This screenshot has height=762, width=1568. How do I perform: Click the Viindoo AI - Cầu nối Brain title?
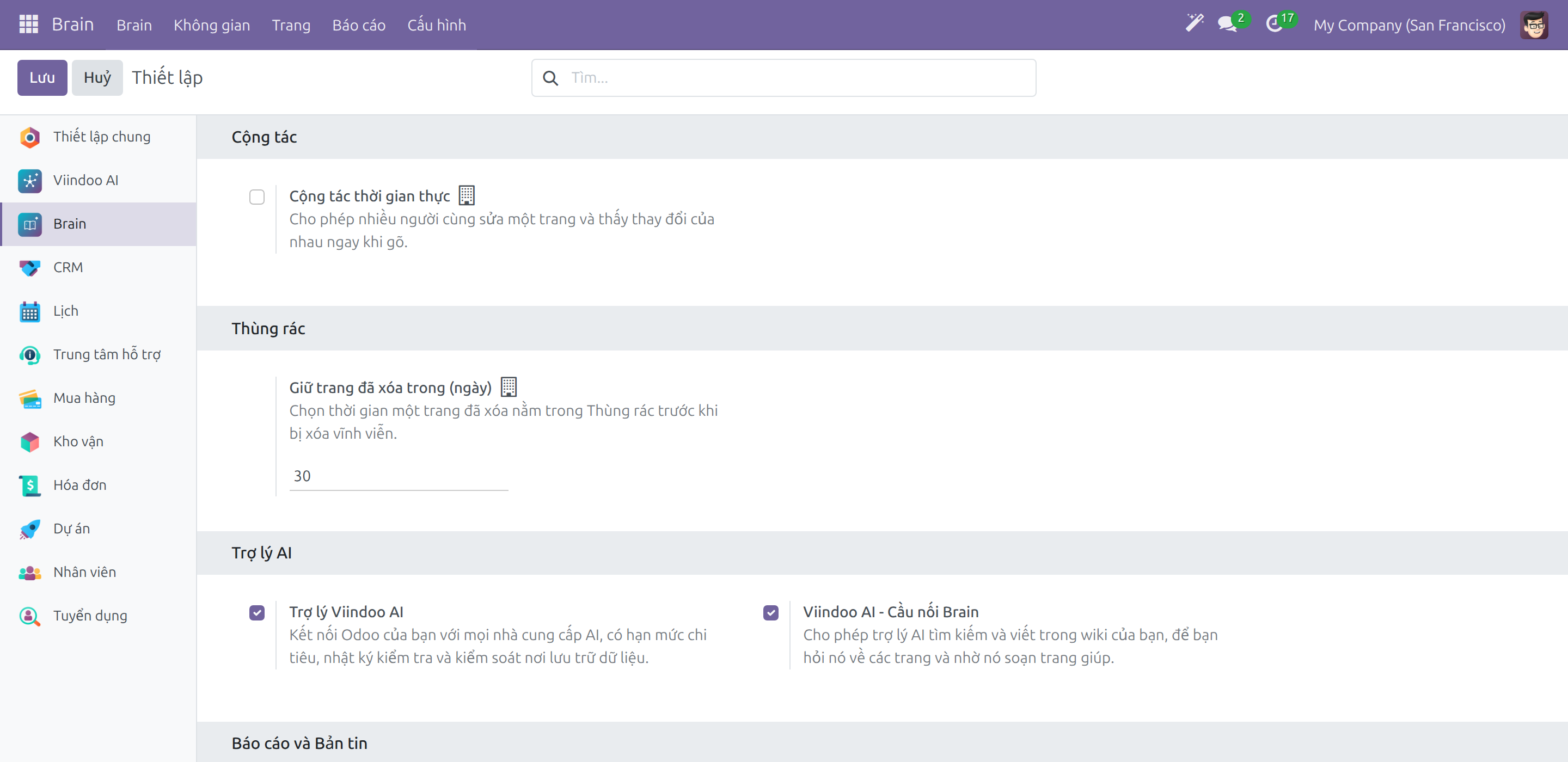[x=891, y=612]
